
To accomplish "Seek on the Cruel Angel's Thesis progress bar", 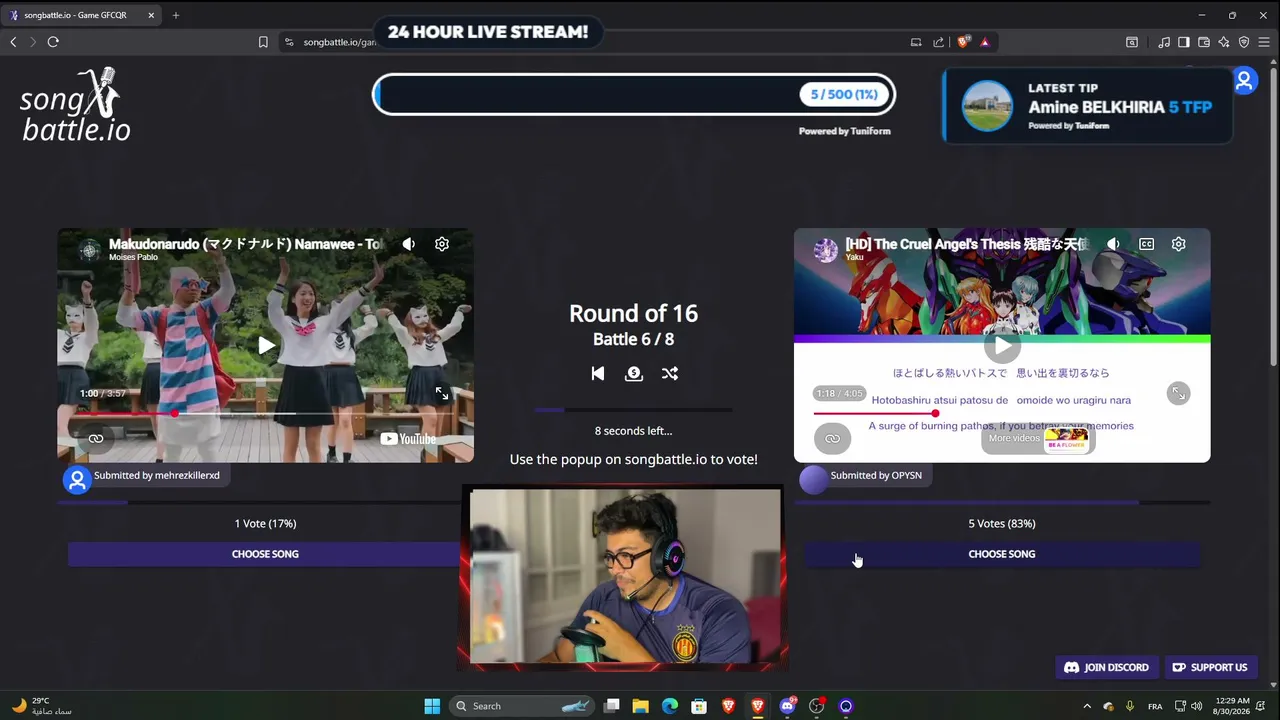I will coord(1002,413).
